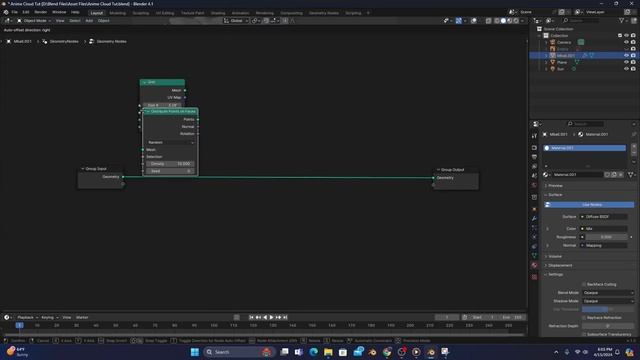Hide Plane in viewport via eye icon
This screenshot has height=360, width=640.
(627, 62)
